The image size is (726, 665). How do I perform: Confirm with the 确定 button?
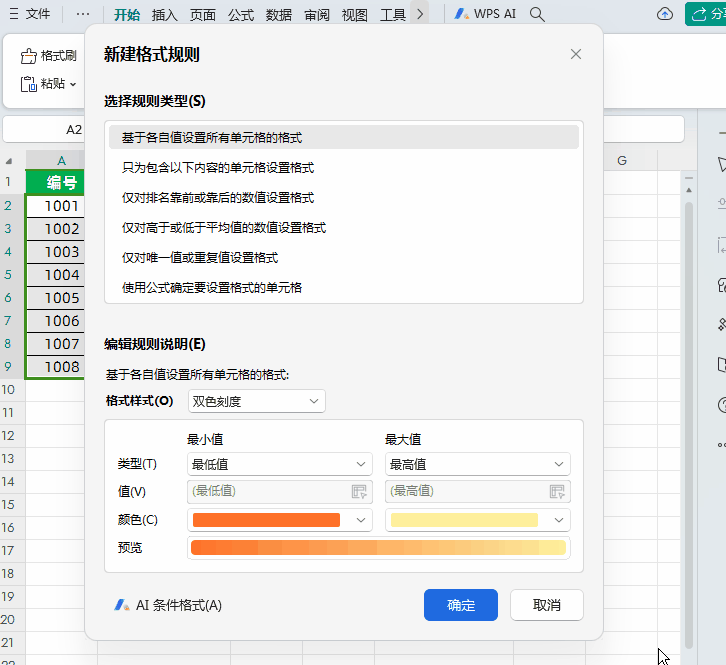click(461, 605)
